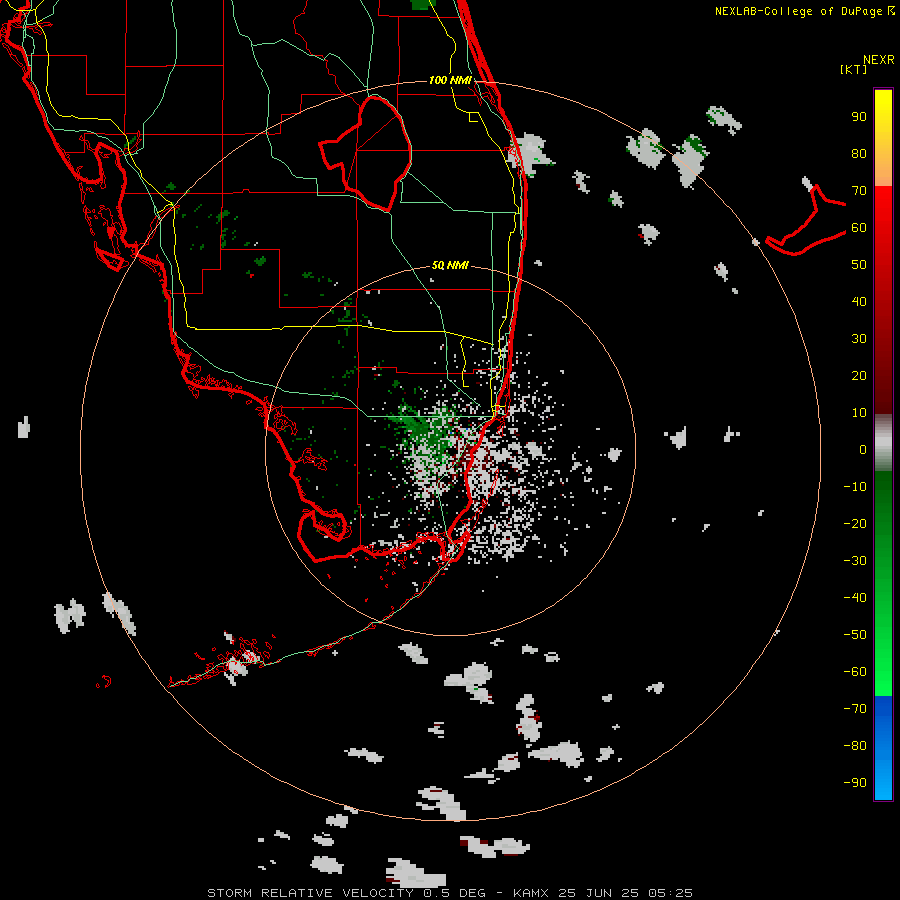Click the 90 value on velocity scale
This screenshot has width=900, height=900.
[859, 117]
